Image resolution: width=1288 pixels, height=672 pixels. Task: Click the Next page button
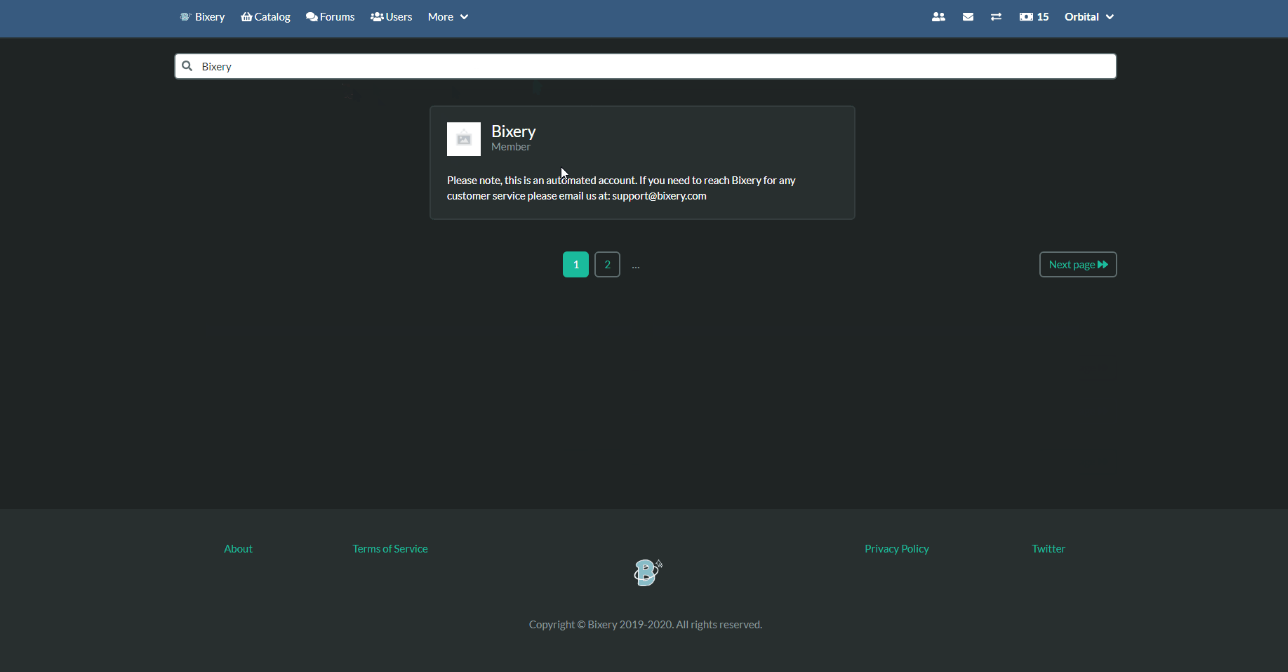pyautogui.click(x=1078, y=264)
